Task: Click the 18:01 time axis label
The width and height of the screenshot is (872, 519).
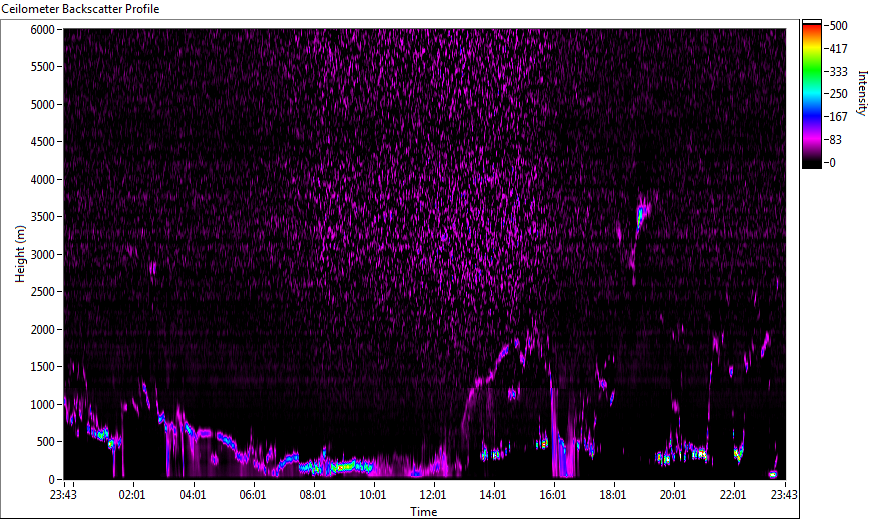Action: click(x=613, y=495)
